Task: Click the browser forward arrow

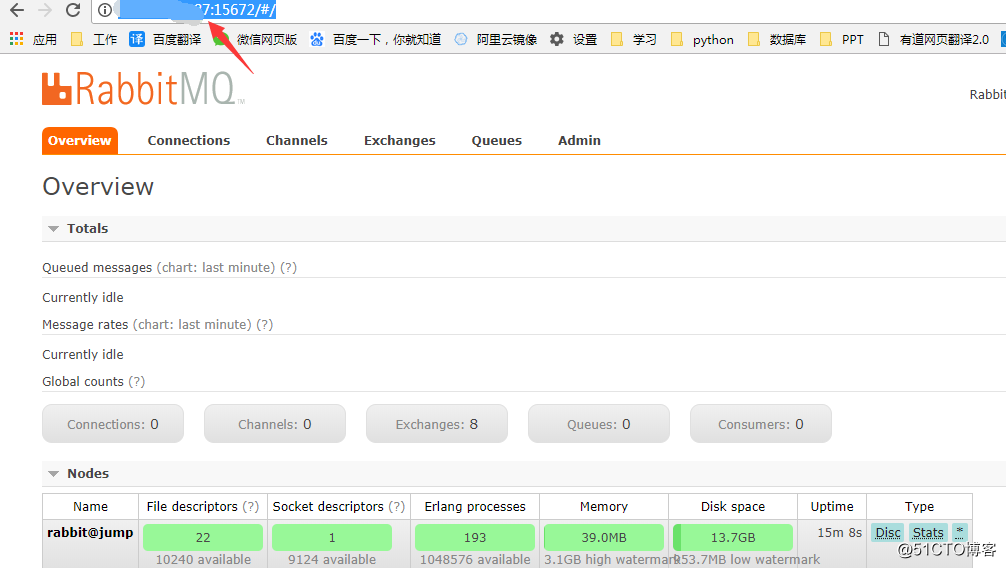Action: tap(45, 10)
